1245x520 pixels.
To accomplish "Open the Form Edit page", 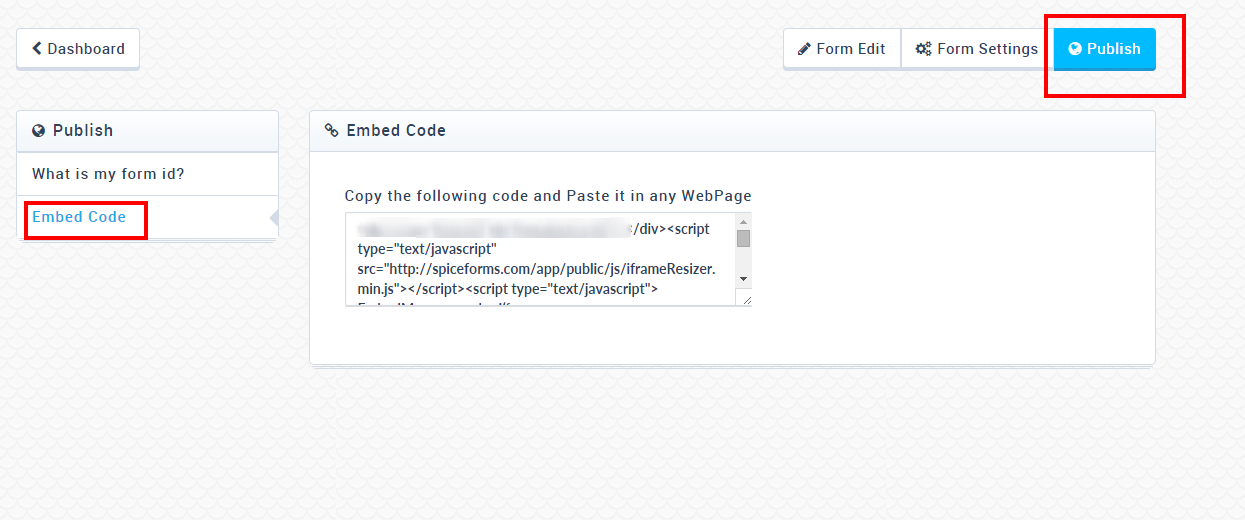I will coord(842,49).
